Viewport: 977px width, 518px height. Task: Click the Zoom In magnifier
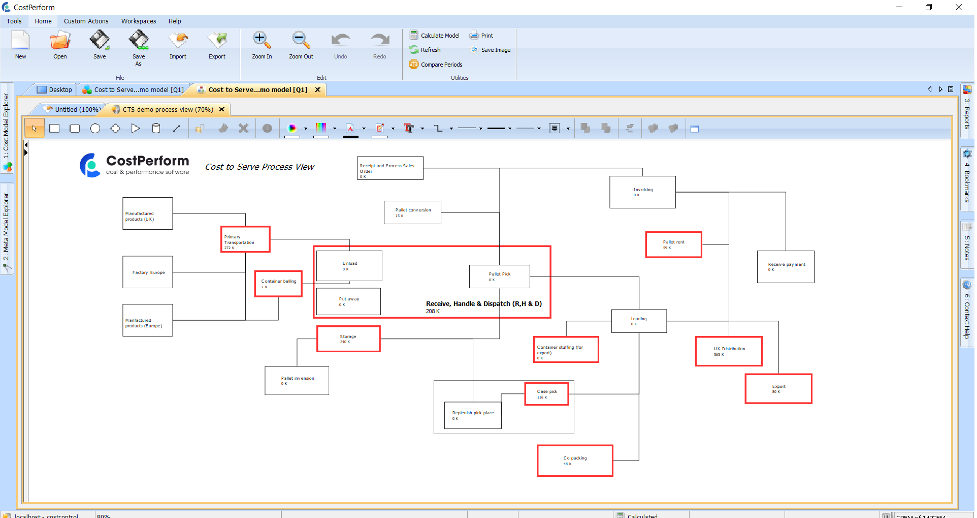click(262, 41)
